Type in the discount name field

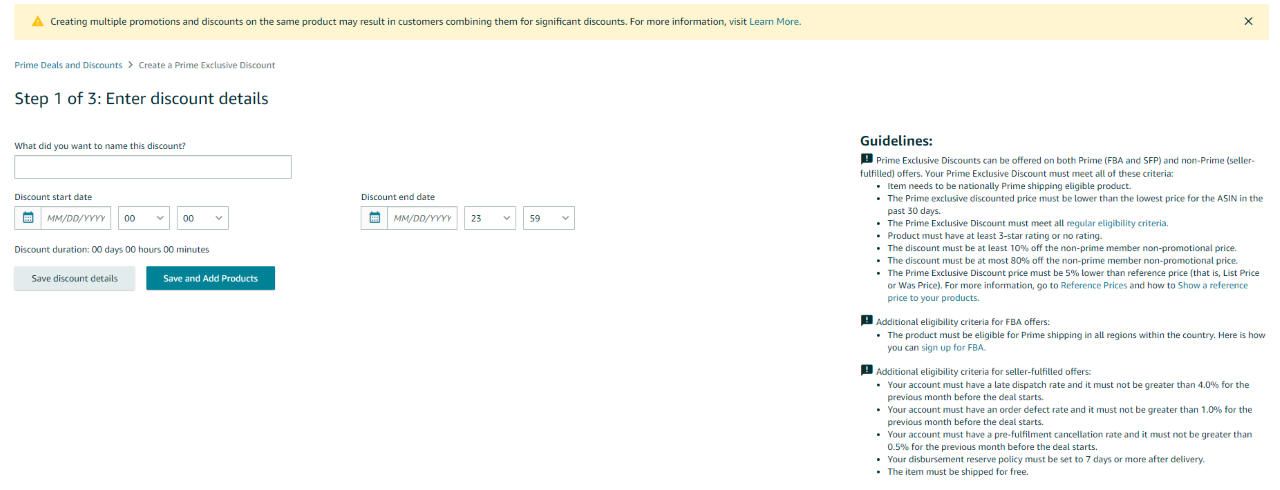pyautogui.click(x=153, y=167)
